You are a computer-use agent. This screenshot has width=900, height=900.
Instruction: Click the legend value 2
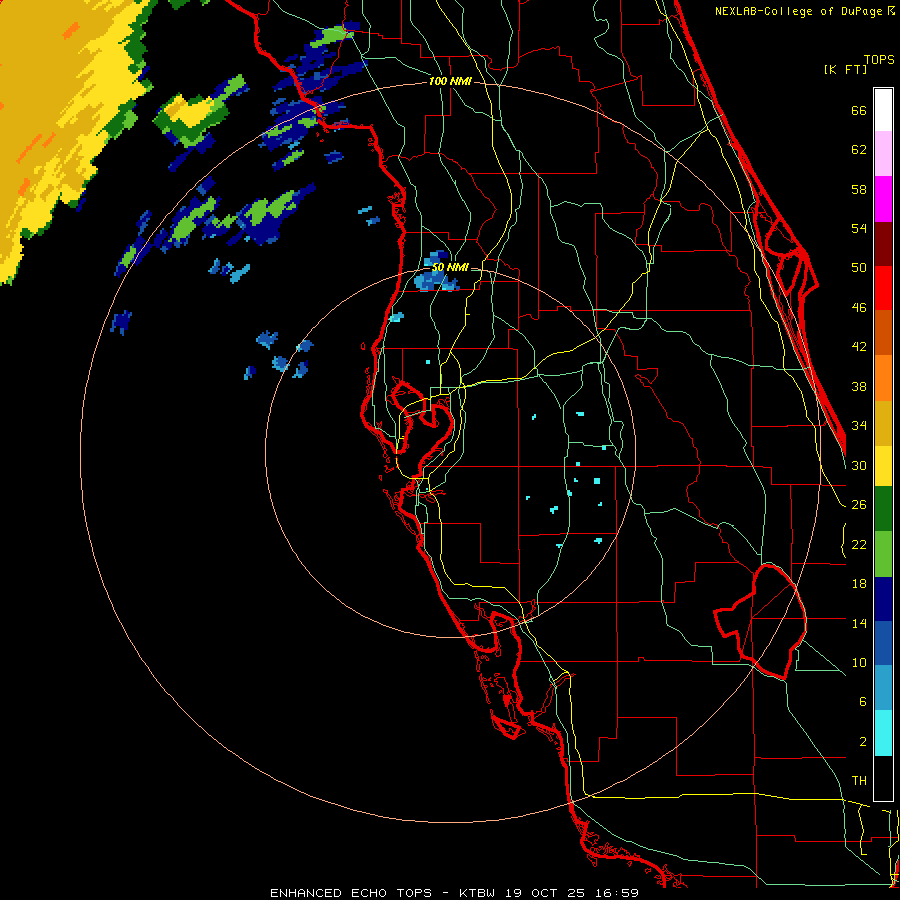click(862, 742)
